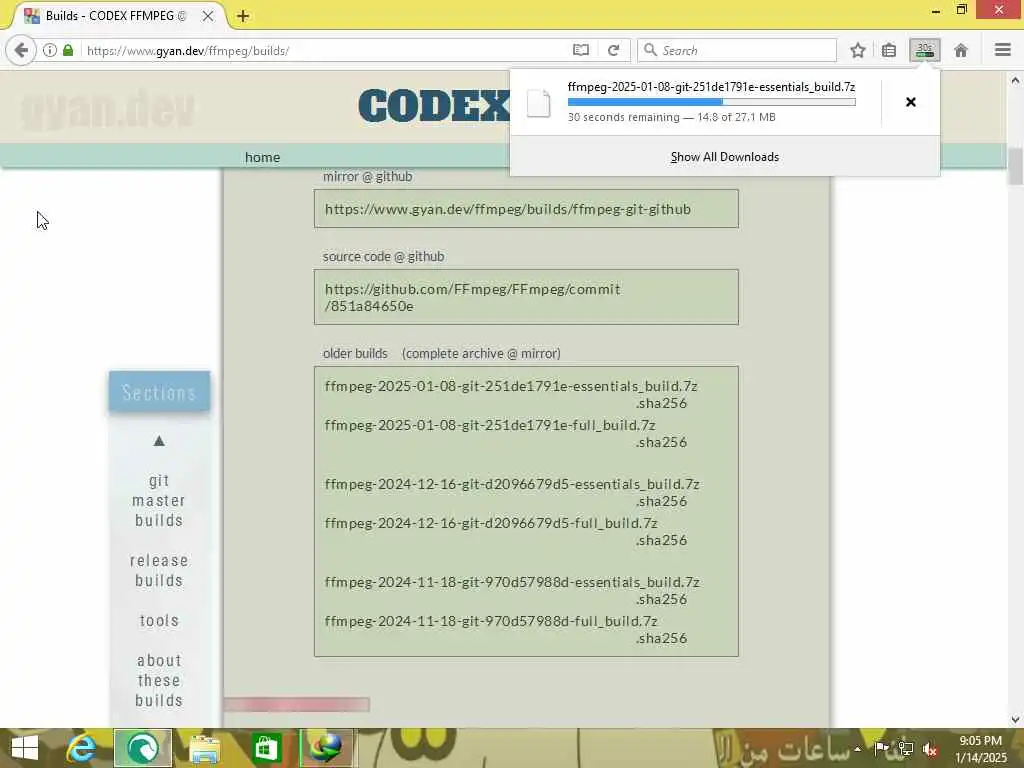Open site information icon in address bar

pyautogui.click(x=50, y=50)
